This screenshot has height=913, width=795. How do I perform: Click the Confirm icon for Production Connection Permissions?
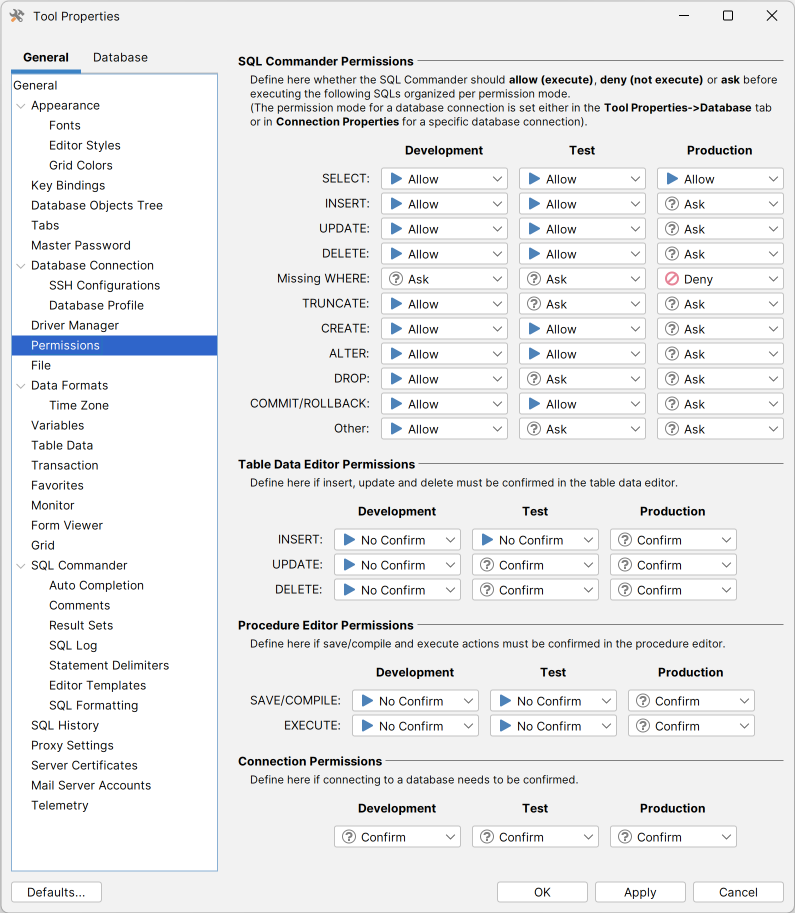coord(625,837)
